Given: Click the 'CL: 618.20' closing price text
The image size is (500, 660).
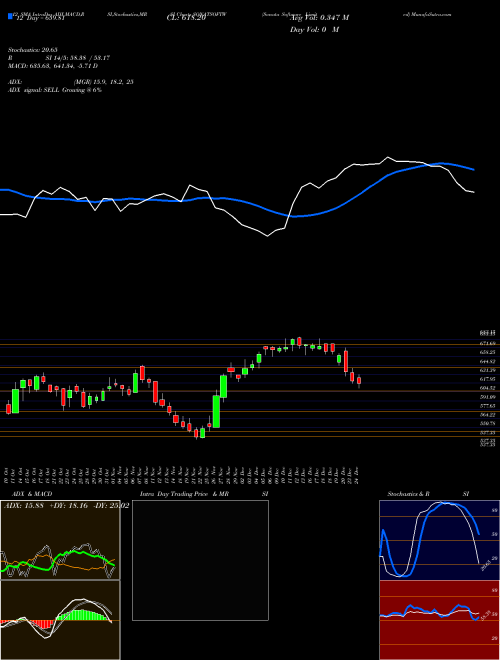Looking at the screenshot, I should (186, 18).
